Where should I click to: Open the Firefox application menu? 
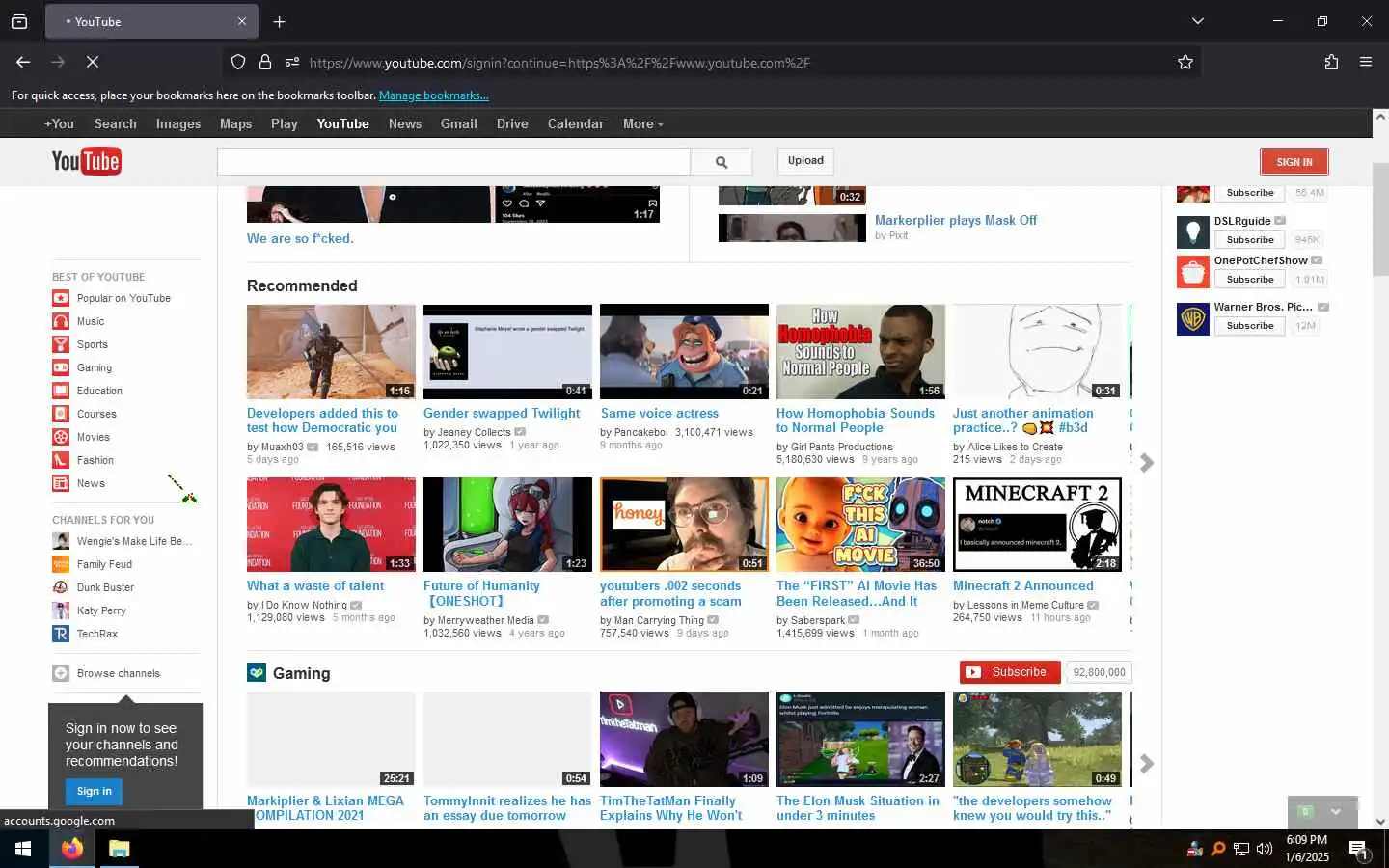1366,62
